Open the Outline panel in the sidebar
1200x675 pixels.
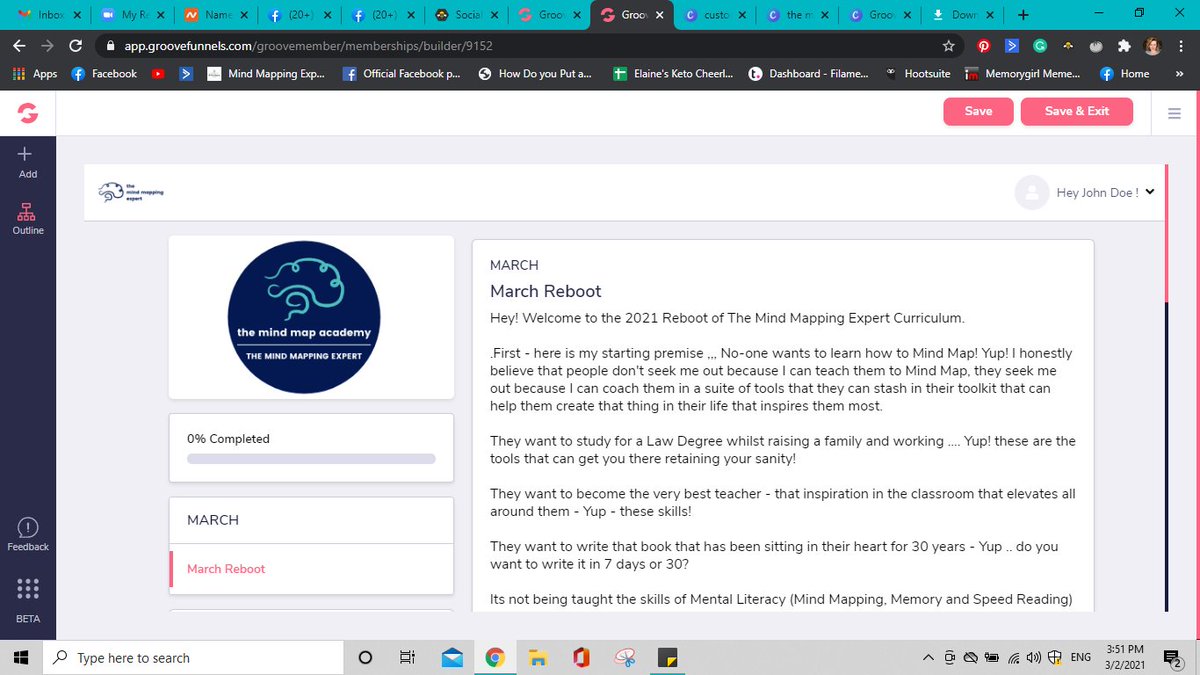[28, 218]
